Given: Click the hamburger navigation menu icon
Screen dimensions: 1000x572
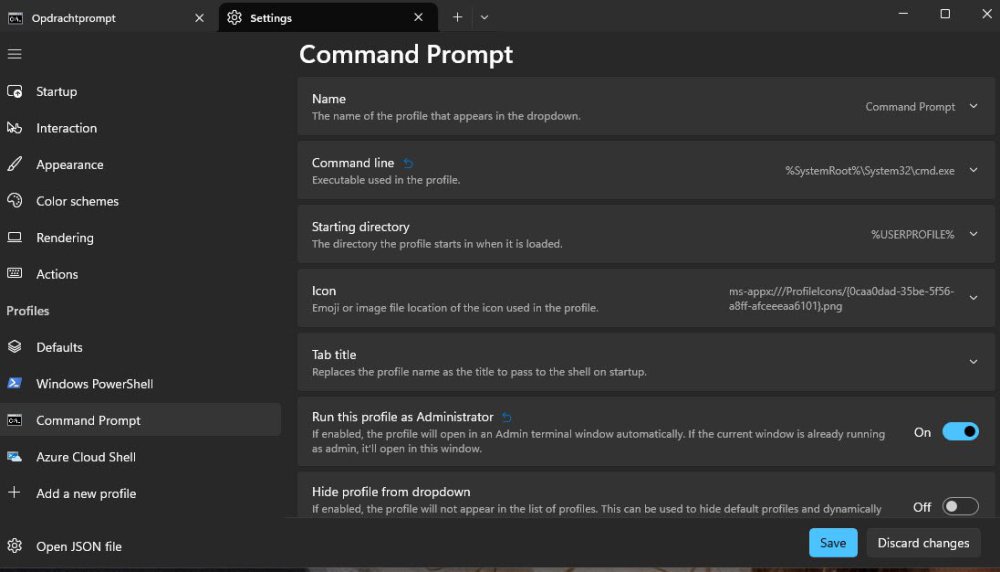Looking at the screenshot, I should click(x=14, y=54).
